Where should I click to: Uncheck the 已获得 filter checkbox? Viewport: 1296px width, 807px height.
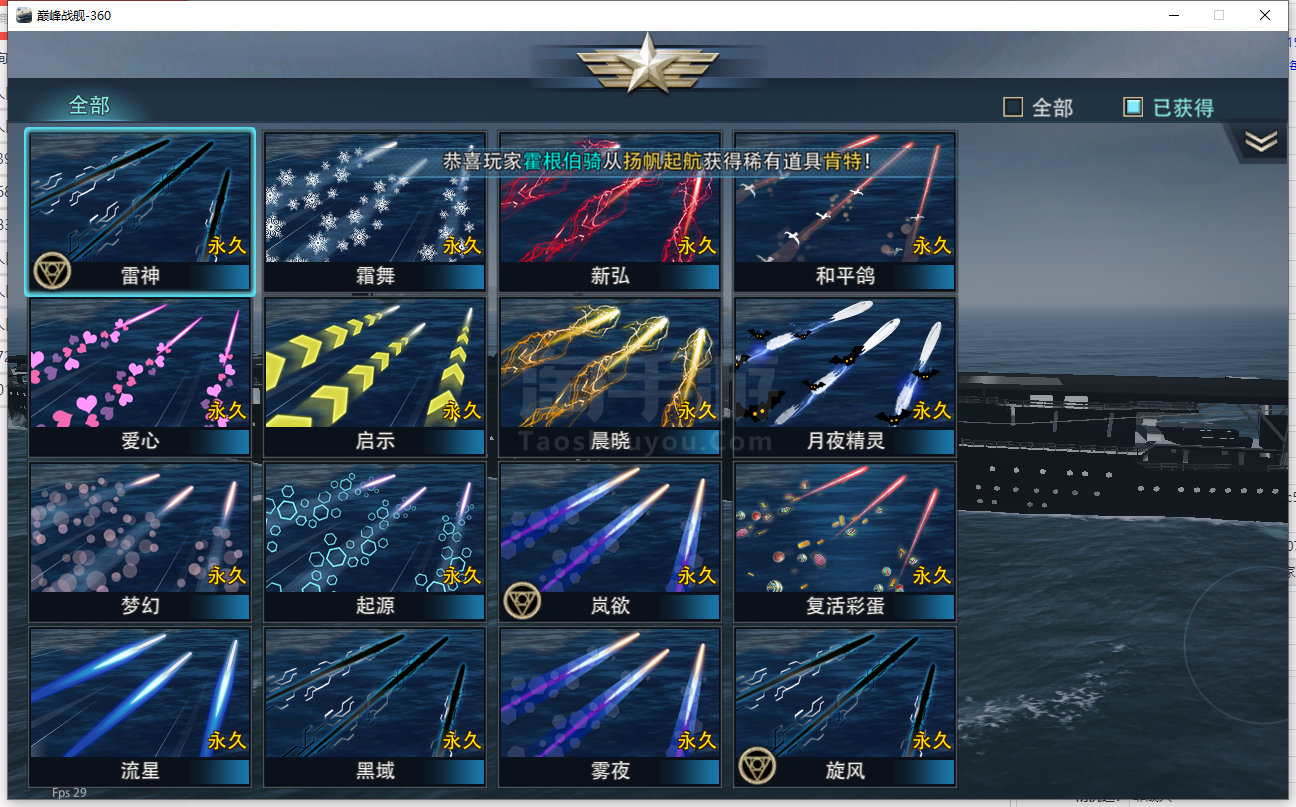pos(1133,107)
